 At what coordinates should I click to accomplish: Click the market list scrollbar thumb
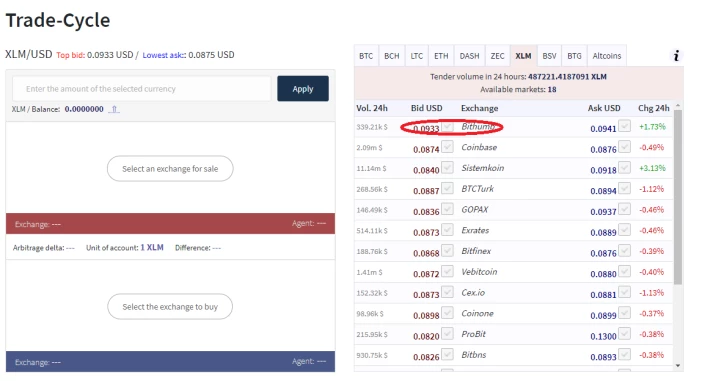678,197
